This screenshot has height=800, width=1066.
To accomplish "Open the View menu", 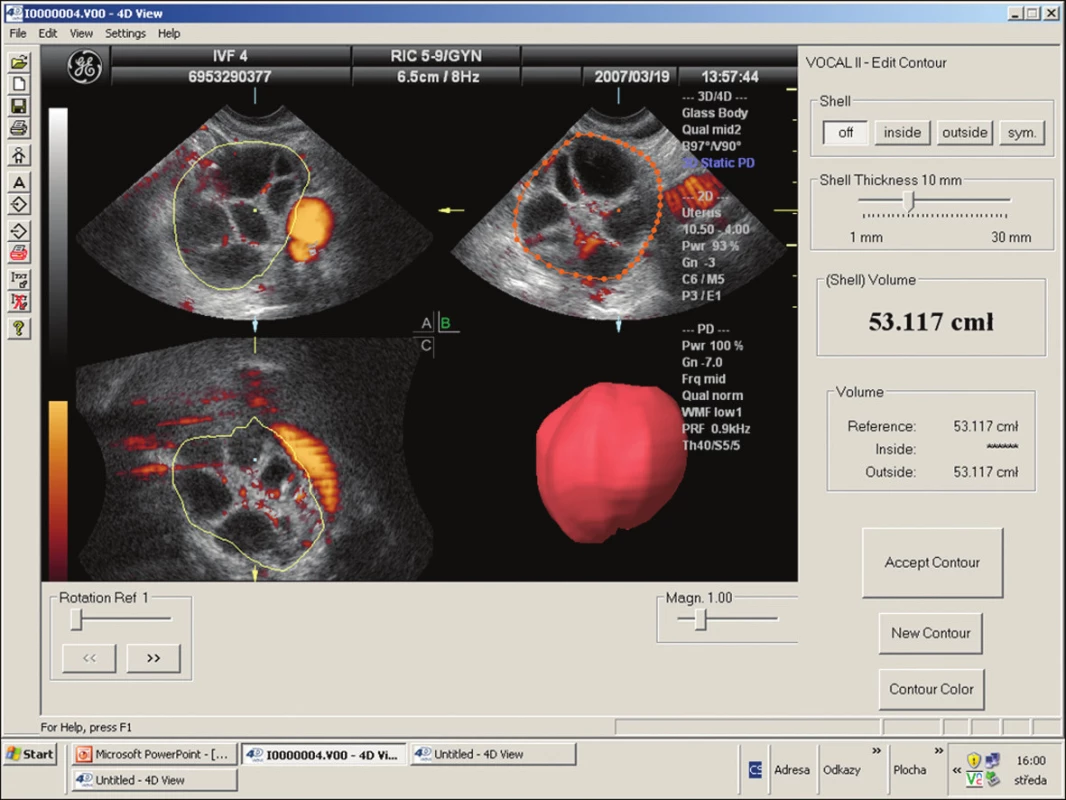I will [81, 33].
